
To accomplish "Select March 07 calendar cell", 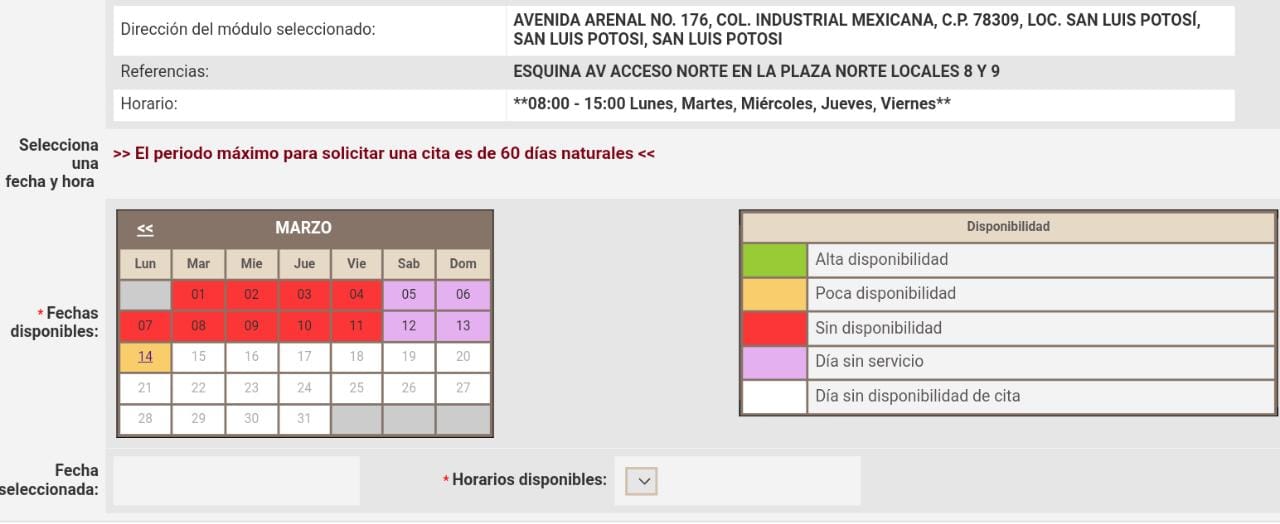I will 145,326.
